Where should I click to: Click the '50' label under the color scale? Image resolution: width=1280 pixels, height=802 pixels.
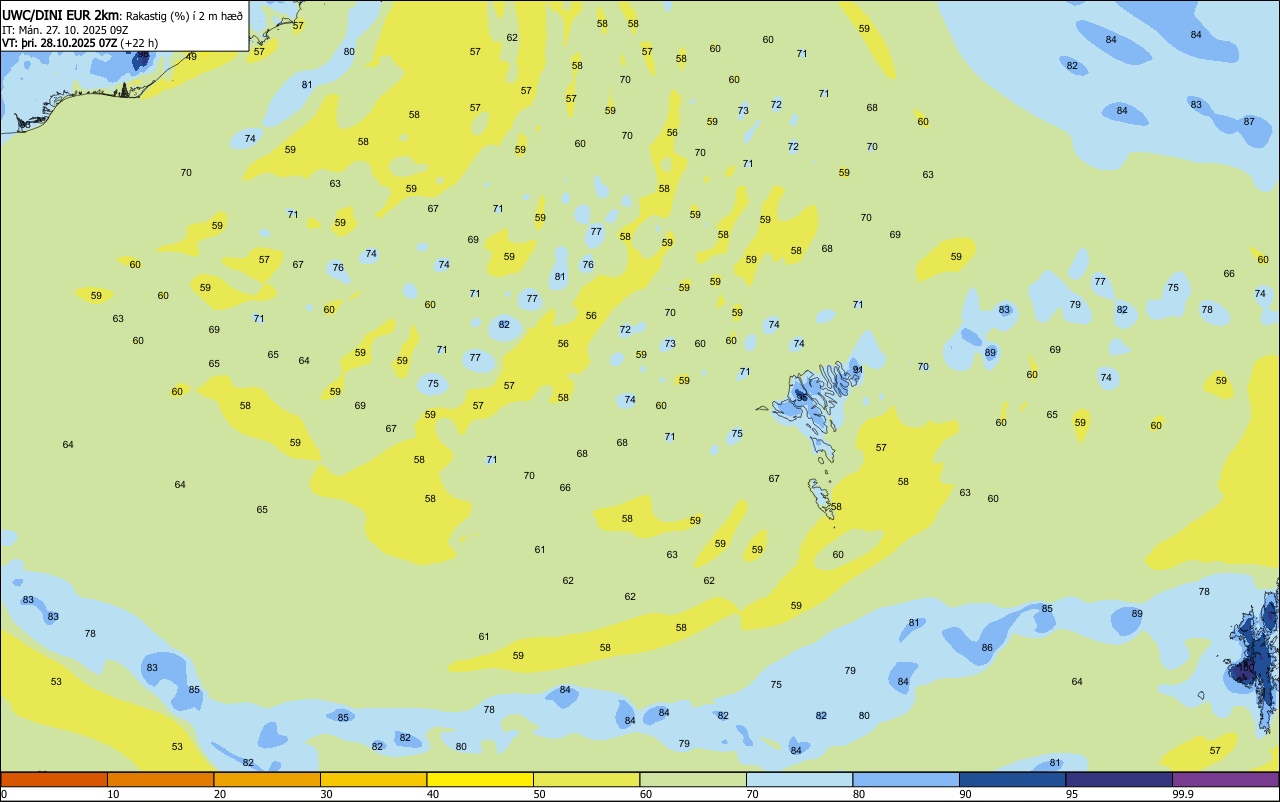pos(539,794)
